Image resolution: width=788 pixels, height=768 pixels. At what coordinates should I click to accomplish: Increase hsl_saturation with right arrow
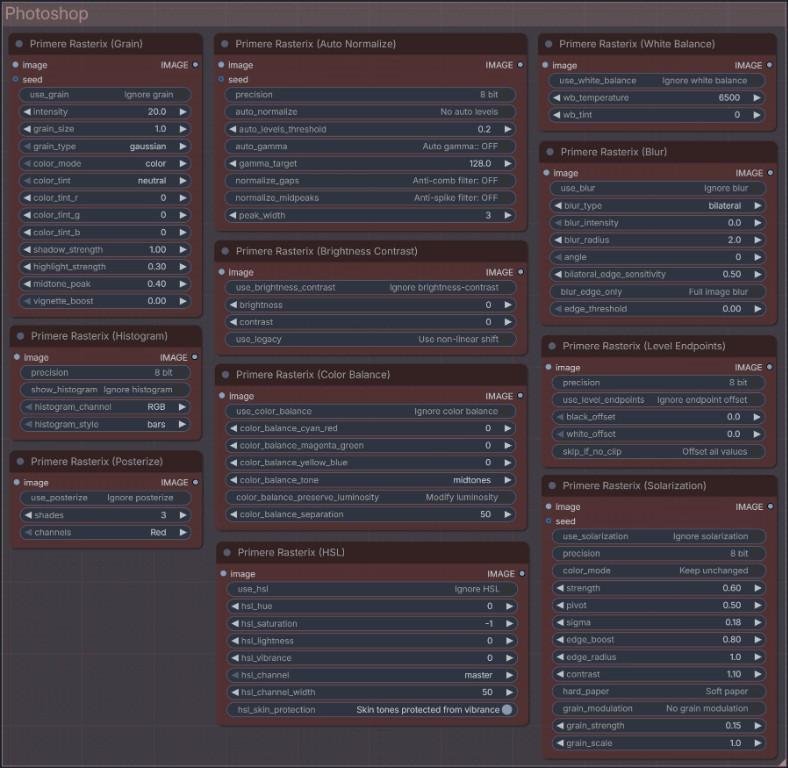(510, 623)
